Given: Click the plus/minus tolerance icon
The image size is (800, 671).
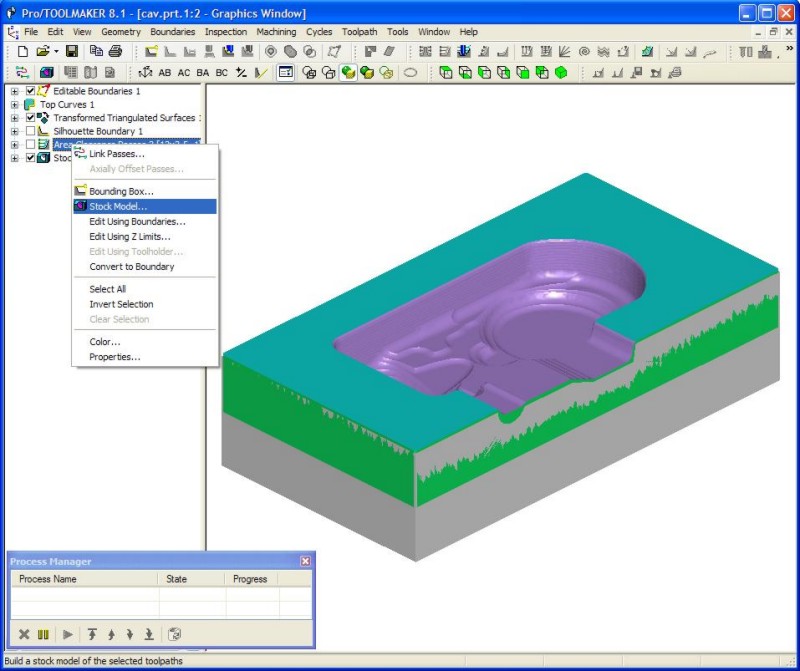Looking at the screenshot, I should click(x=241, y=72).
